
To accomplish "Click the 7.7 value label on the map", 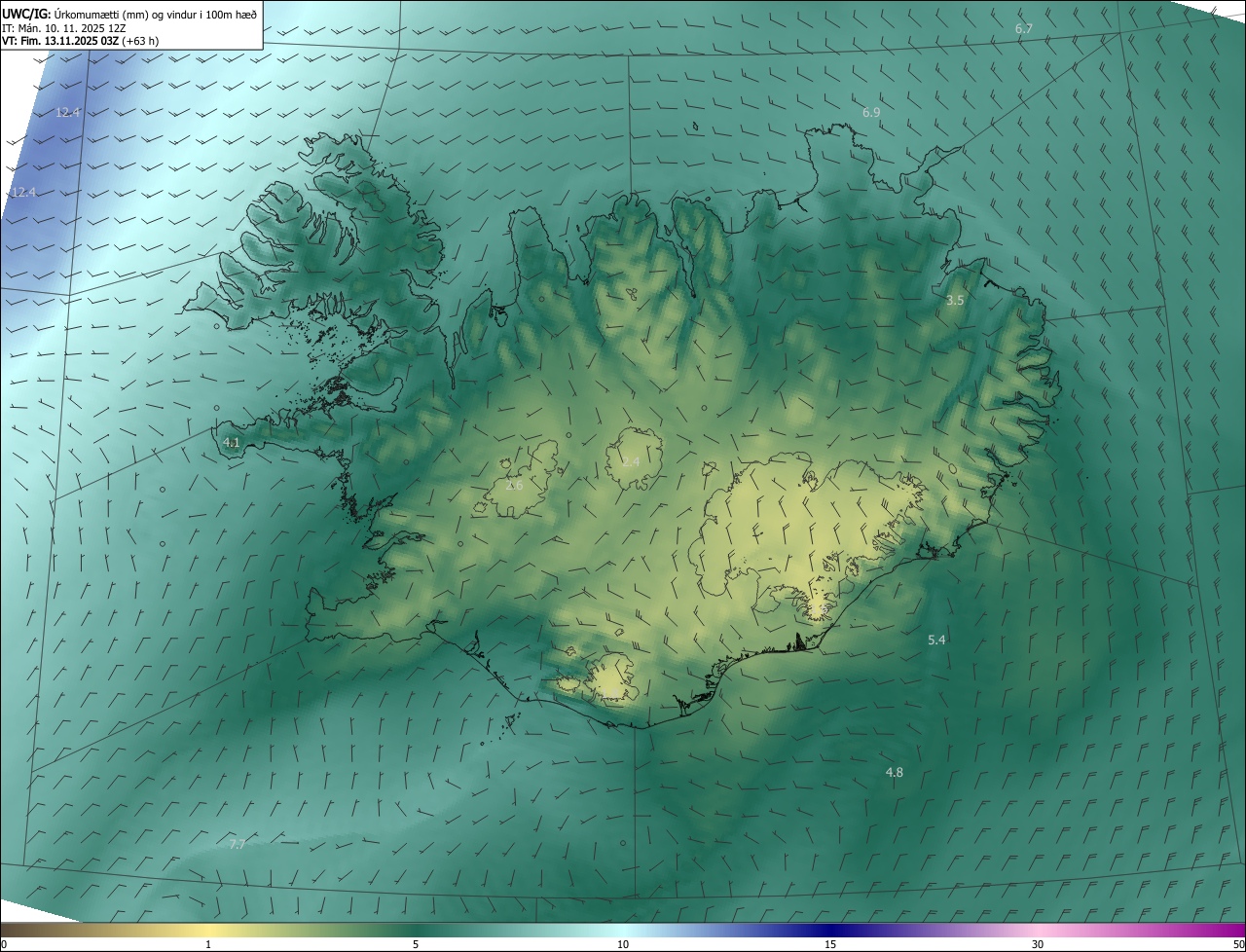I will click(x=238, y=845).
